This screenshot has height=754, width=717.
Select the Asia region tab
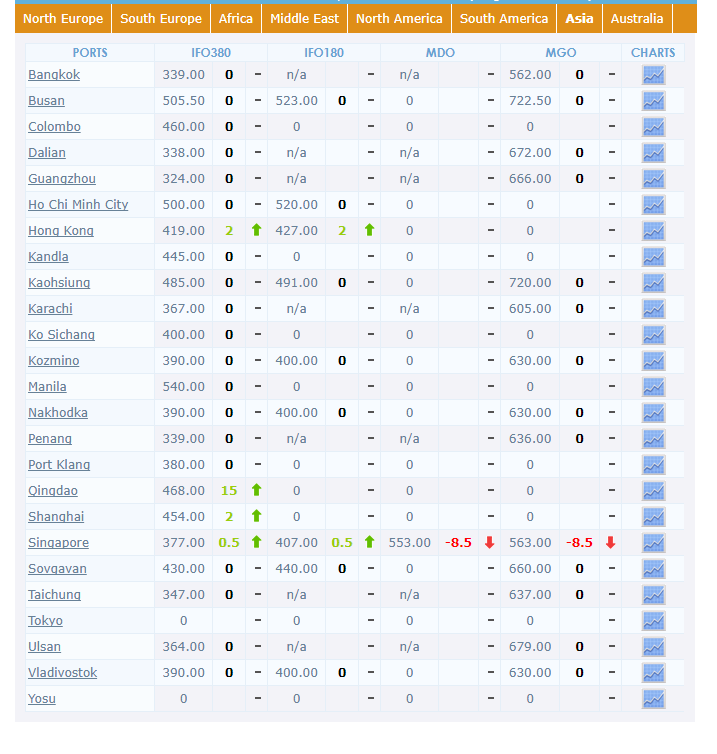(x=579, y=19)
